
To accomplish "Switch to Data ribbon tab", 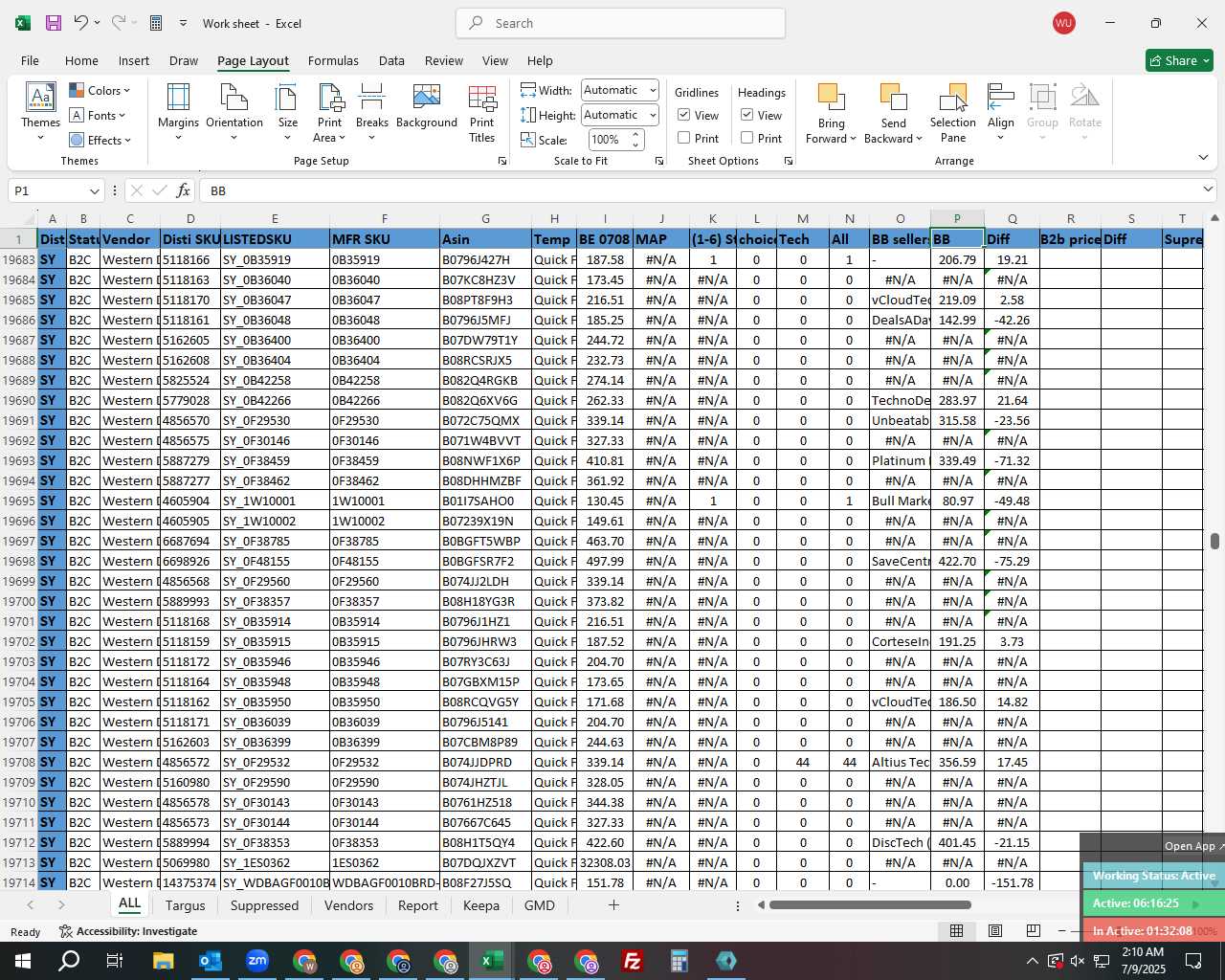I will (x=391, y=60).
